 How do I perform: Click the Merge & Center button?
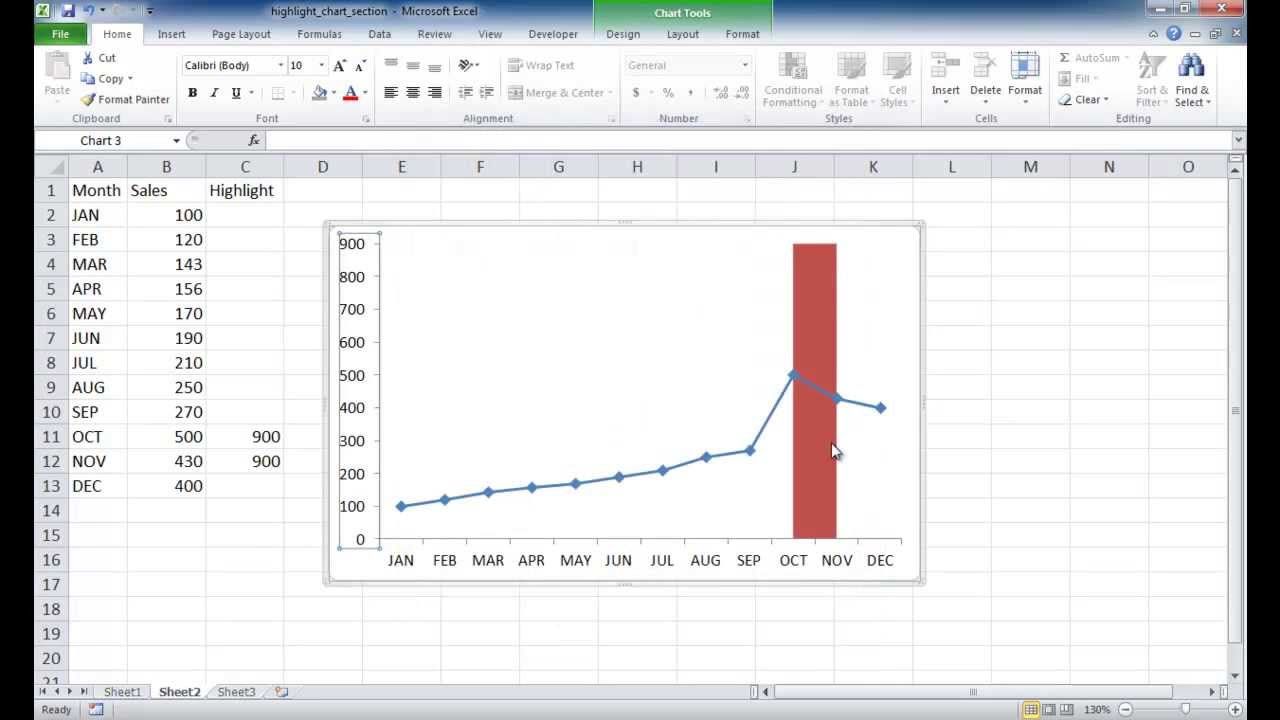(x=556, y=93)
